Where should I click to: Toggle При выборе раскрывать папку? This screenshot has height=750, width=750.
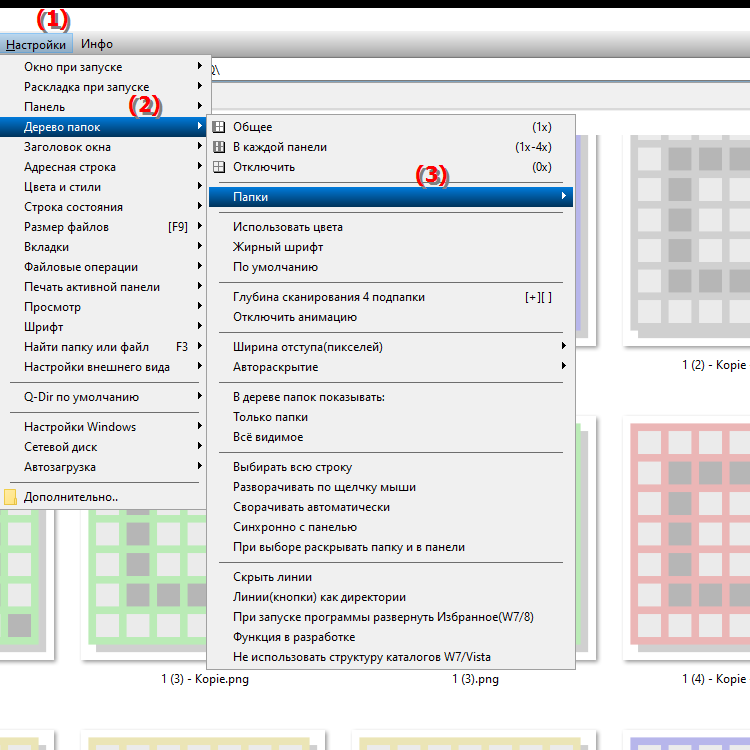pos(391,548)
